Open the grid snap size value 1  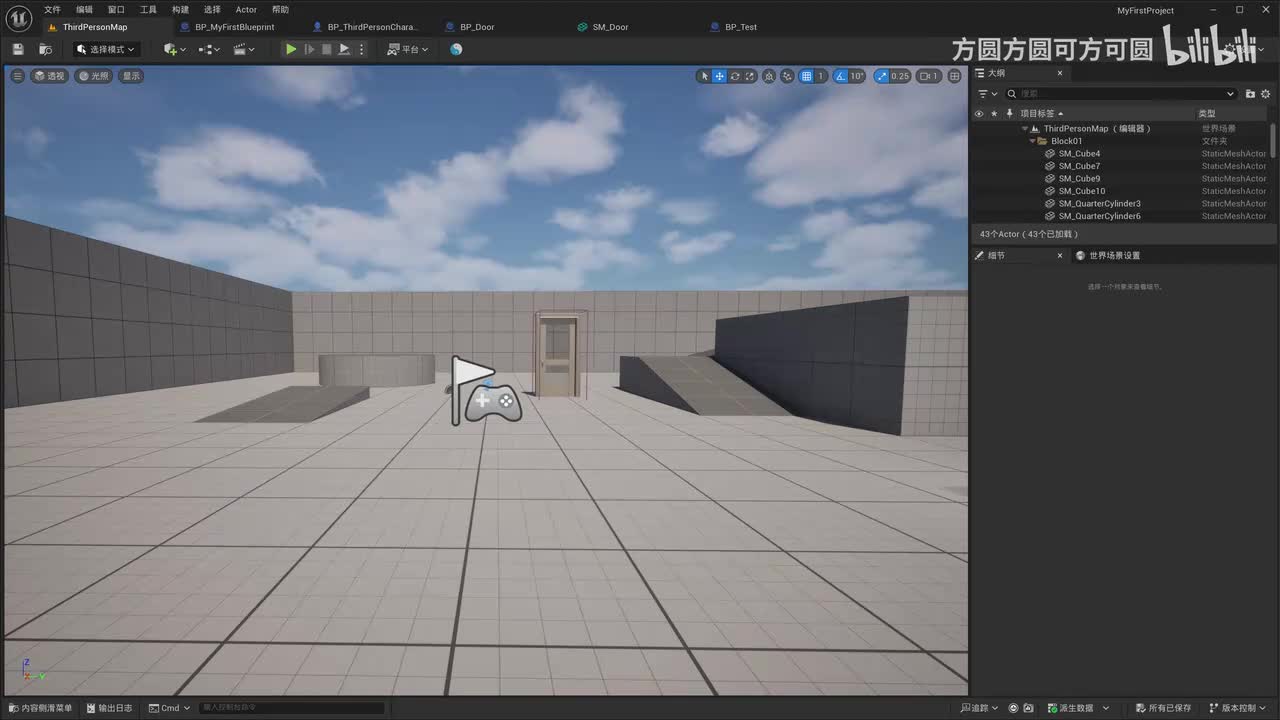pyautogui.click(x=821, y=76)
